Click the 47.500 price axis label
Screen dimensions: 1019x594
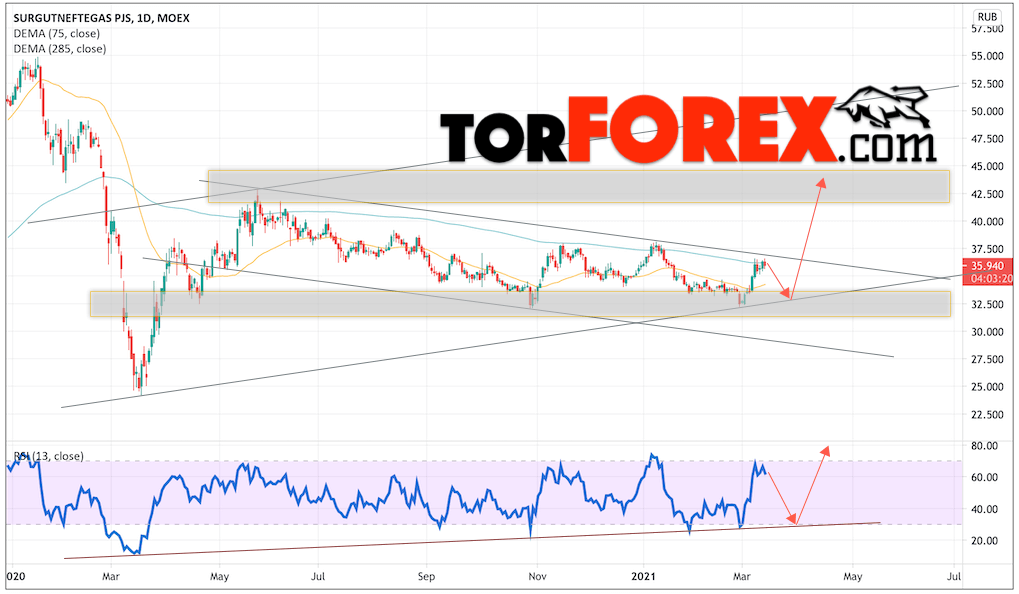[x=987, y=139]
